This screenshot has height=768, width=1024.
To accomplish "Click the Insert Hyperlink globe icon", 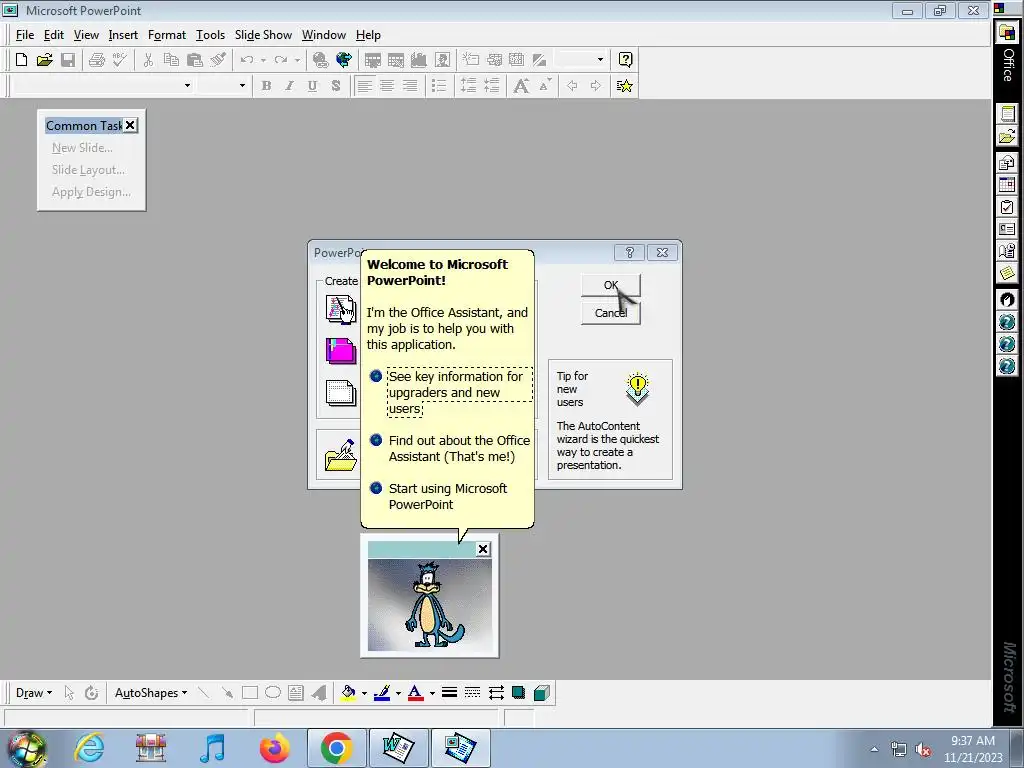I will tap(320, 60).
